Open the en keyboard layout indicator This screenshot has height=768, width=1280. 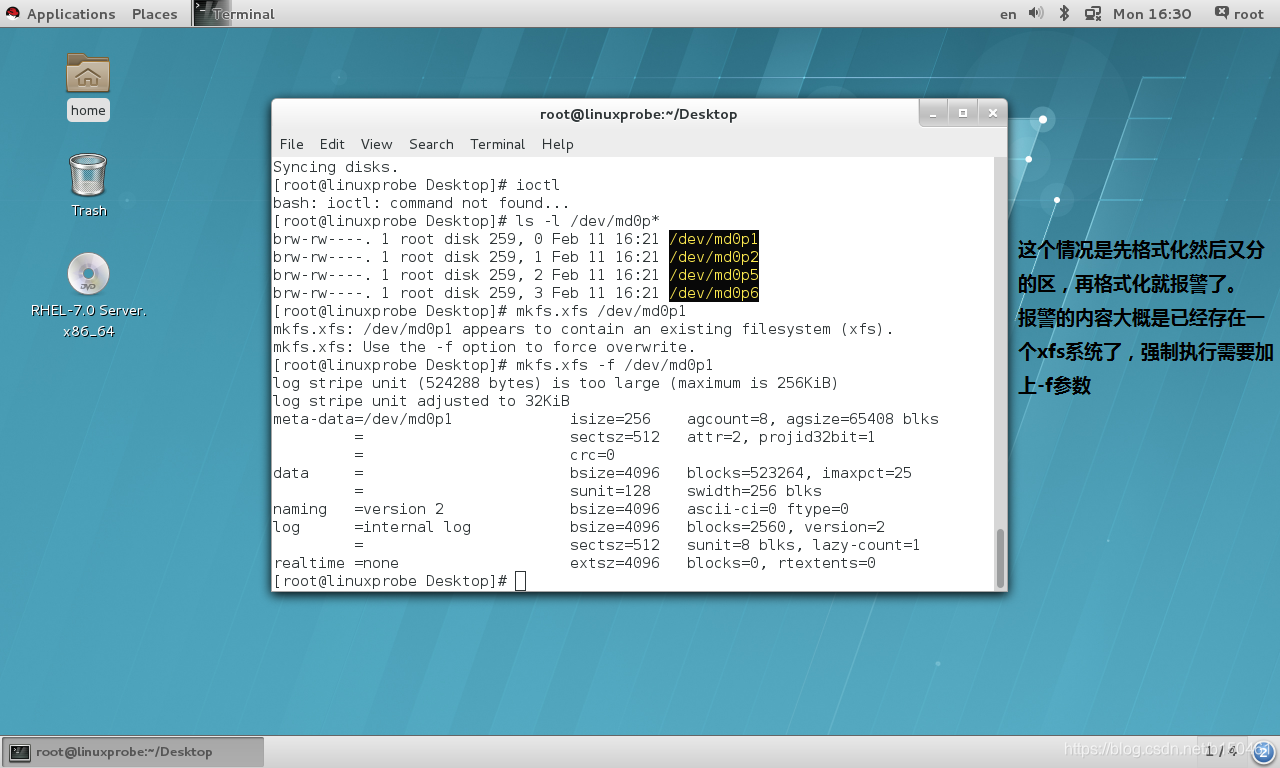[x=1008, y=14]
